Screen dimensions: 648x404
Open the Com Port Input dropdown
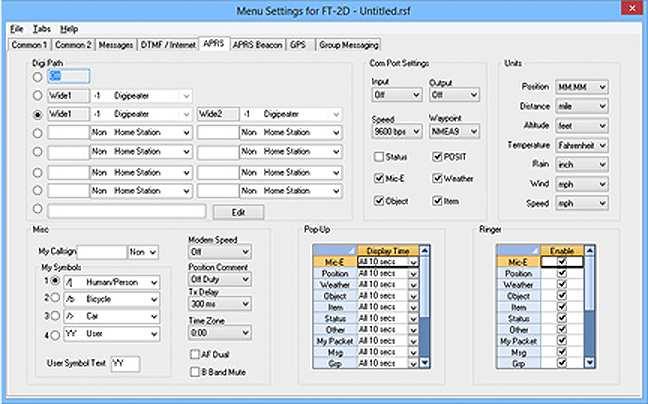point(397,95)
